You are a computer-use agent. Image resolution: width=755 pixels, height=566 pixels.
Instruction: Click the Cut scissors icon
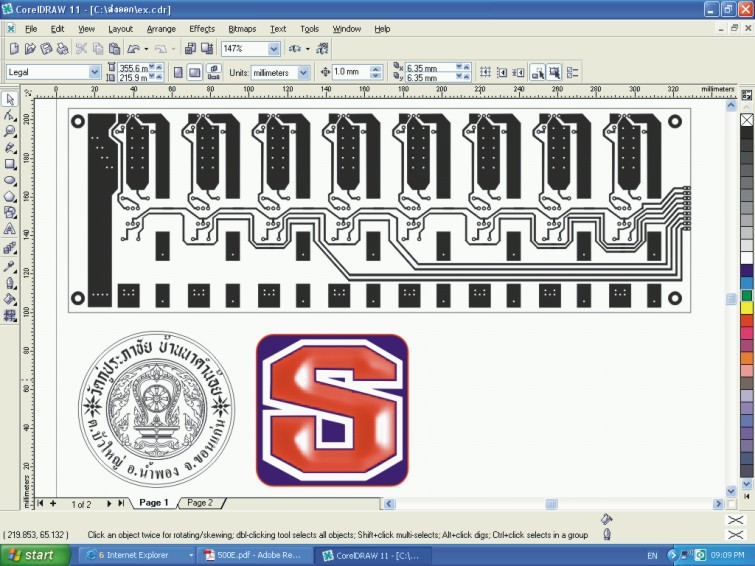(x=81, y=49)
